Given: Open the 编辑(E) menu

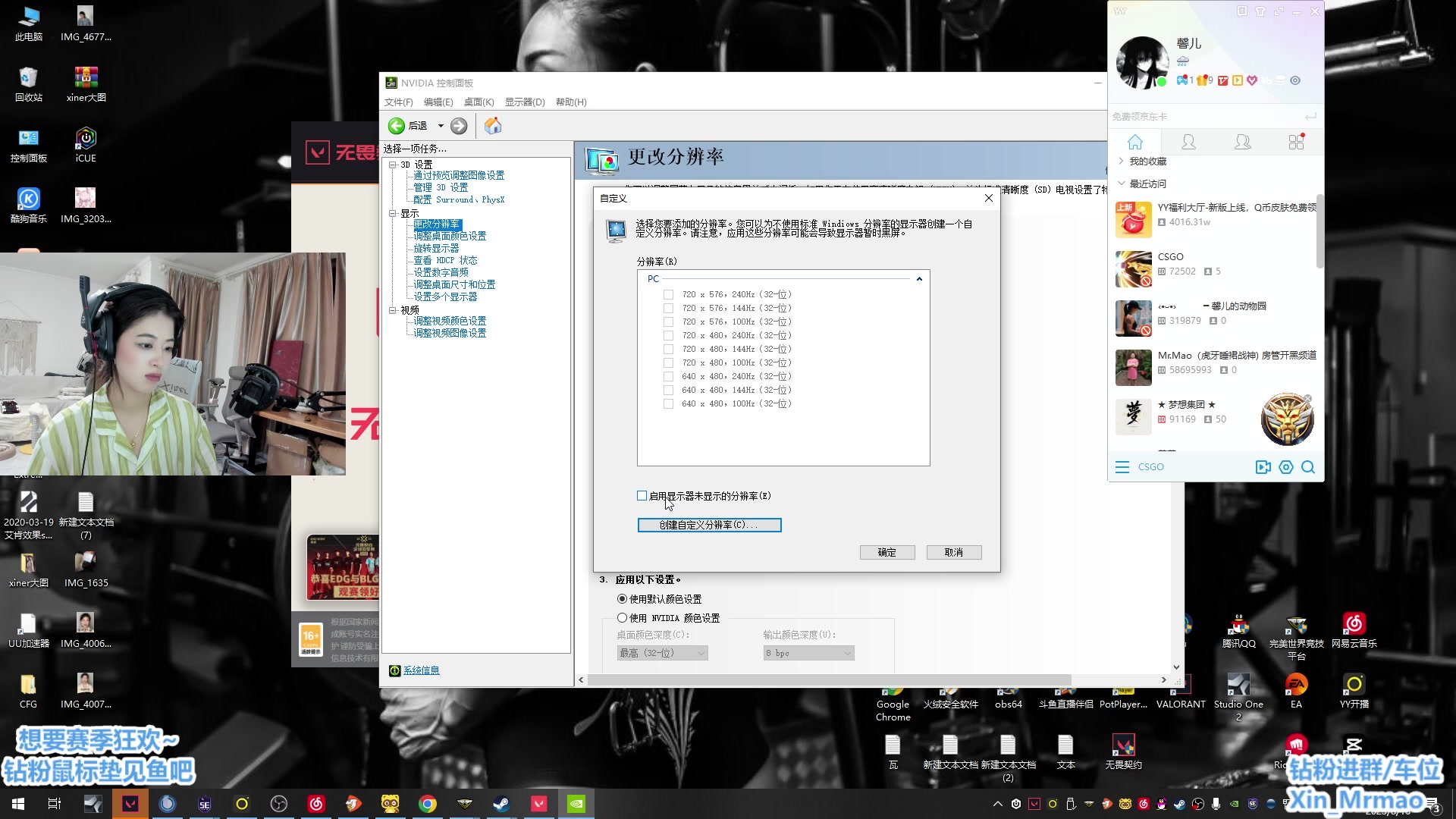Looking at the screenshot, I should [x=438, y=102].
